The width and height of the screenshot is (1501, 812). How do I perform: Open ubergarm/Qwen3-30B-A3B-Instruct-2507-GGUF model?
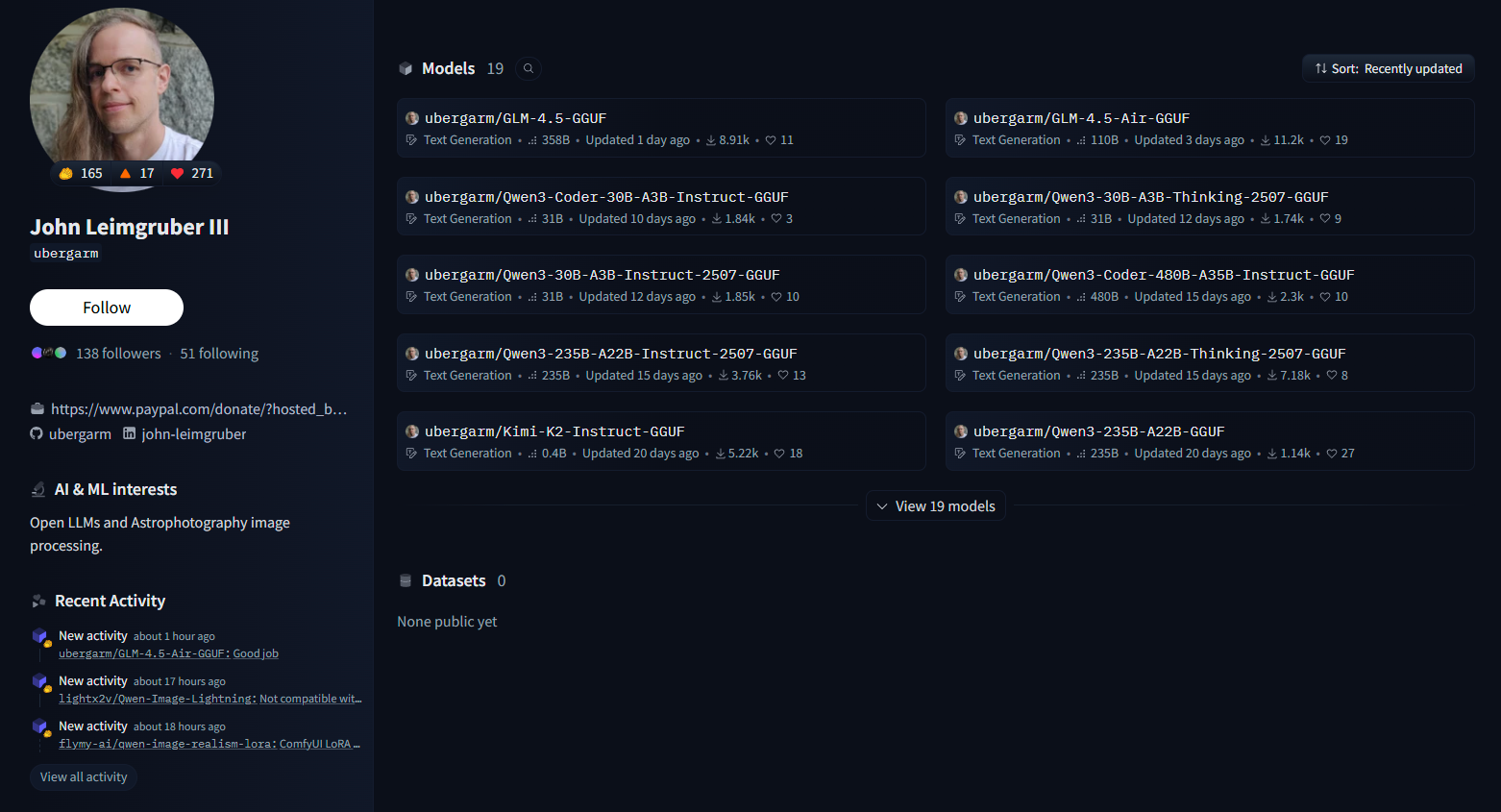(x=661, y=284)
